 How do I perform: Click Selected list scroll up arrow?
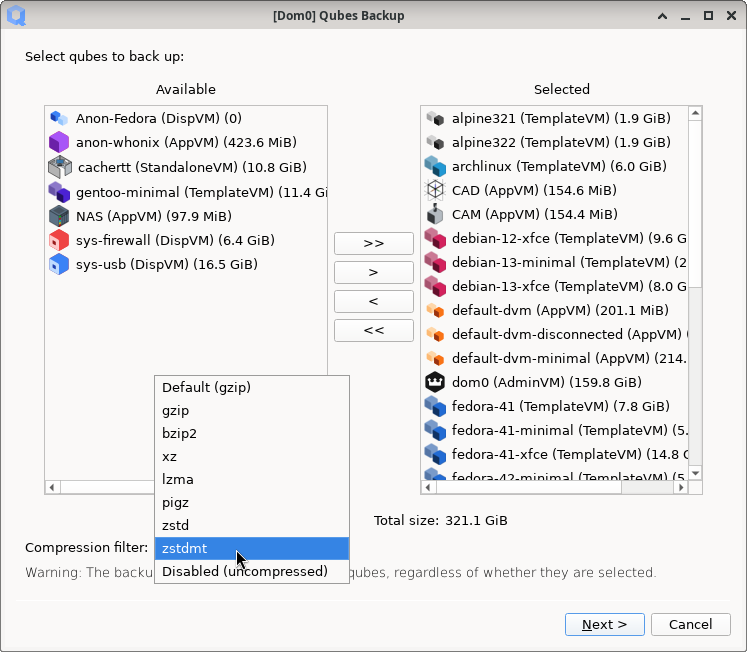click(x=696, y=113)
